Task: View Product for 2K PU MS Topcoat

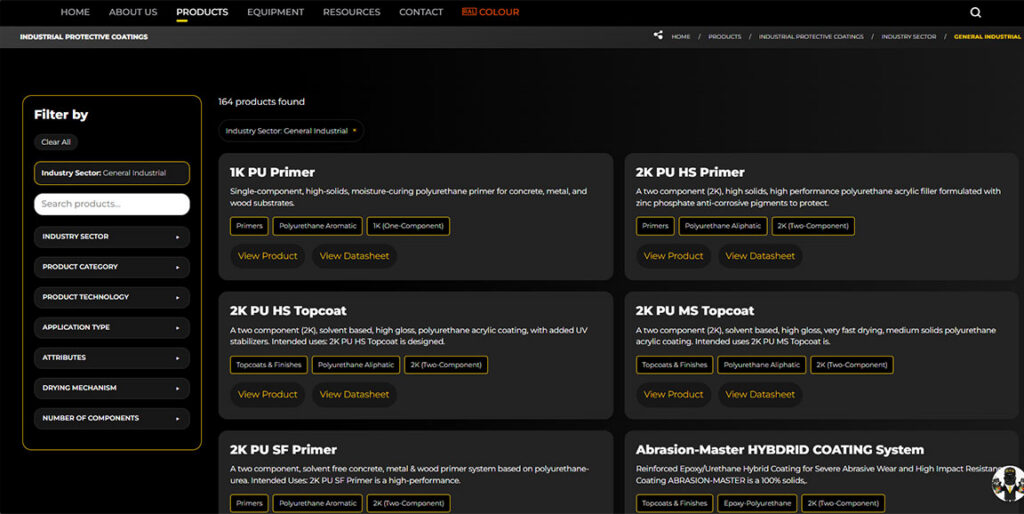Action: point(673,394)
